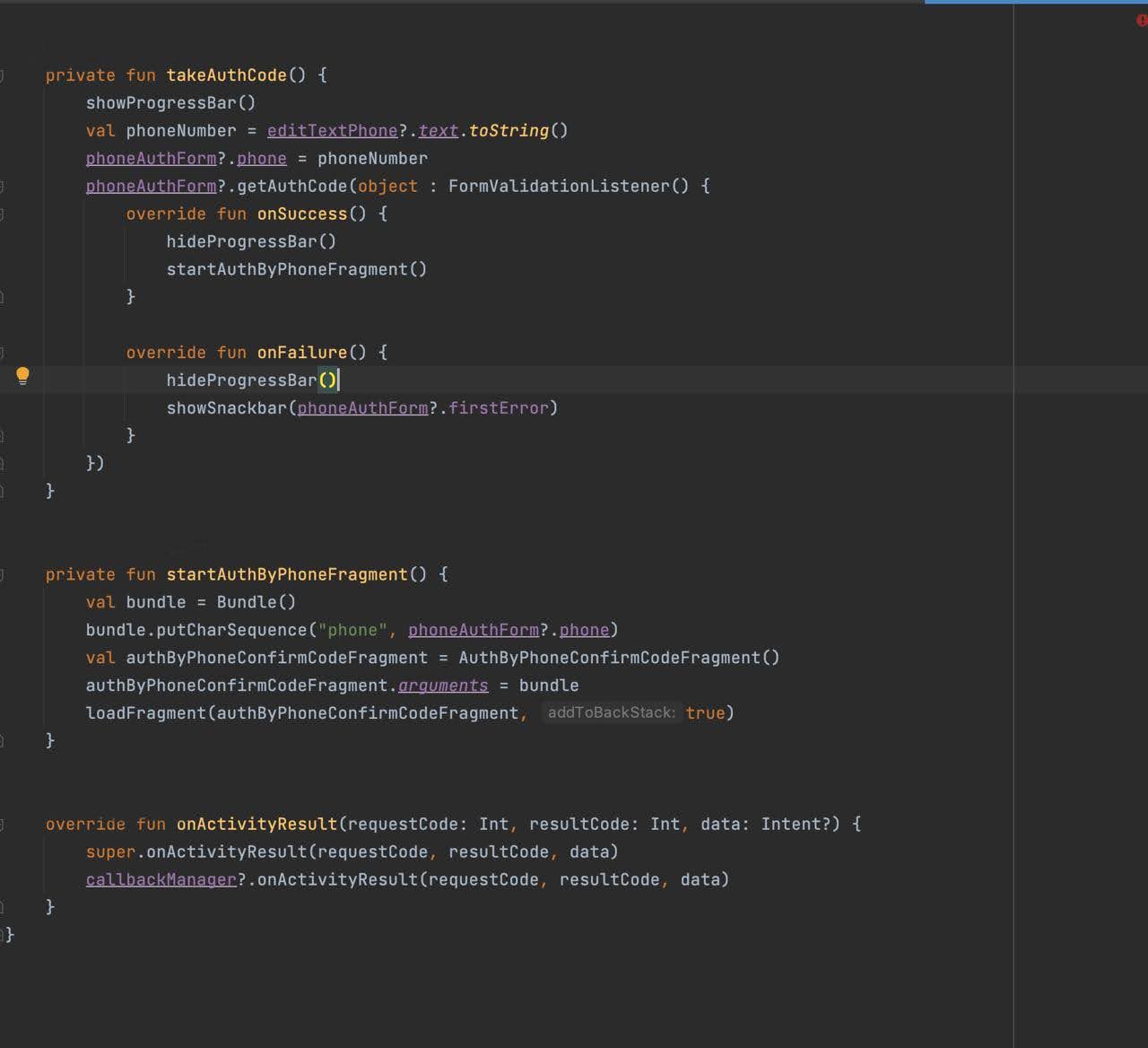The image size is (1148, 1048).
Task: Collapse the getAuthCode object expression fold marker
Action: coord(2,186)
